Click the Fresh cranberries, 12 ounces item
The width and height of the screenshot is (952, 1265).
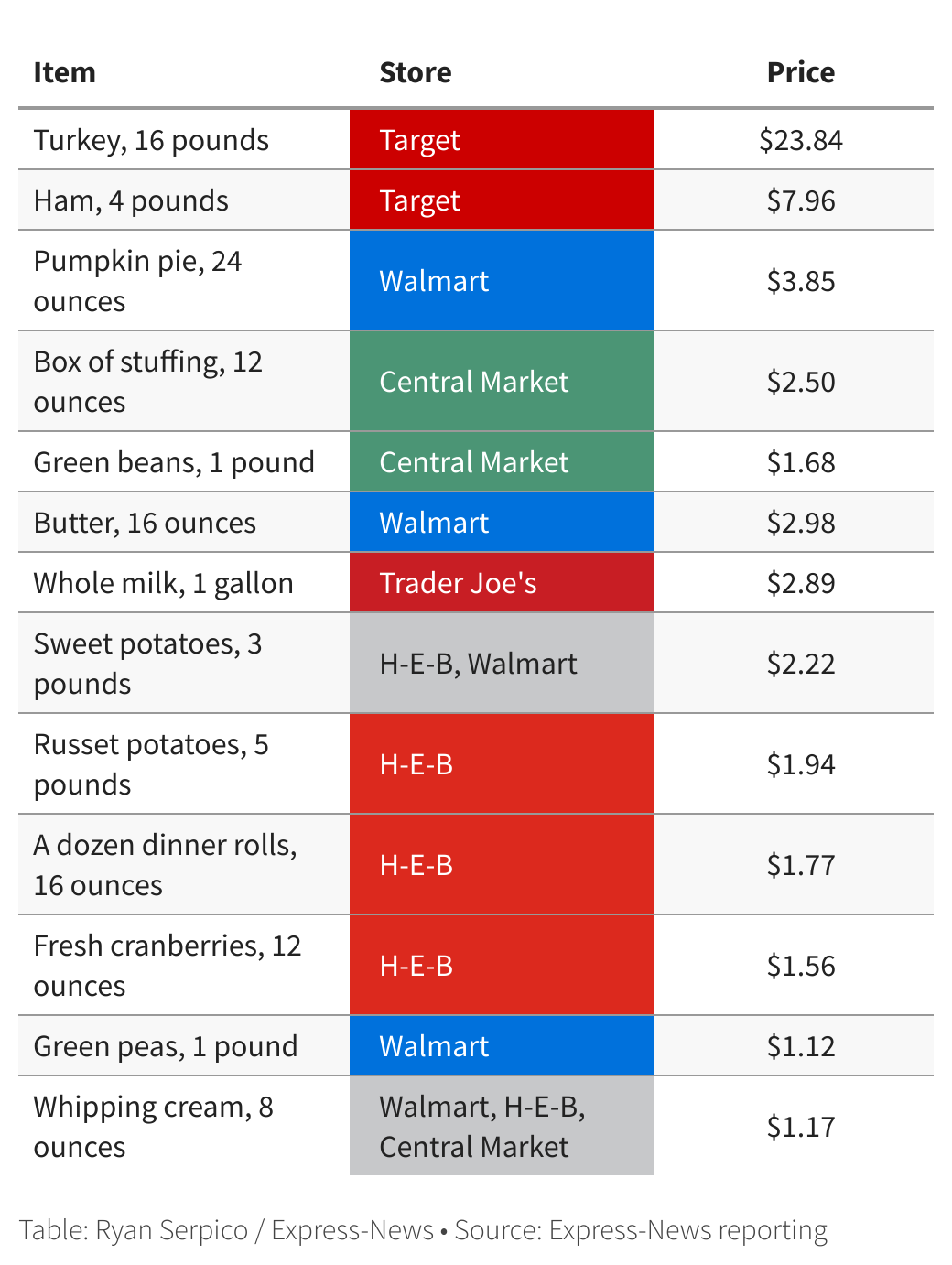coord(168,966)
